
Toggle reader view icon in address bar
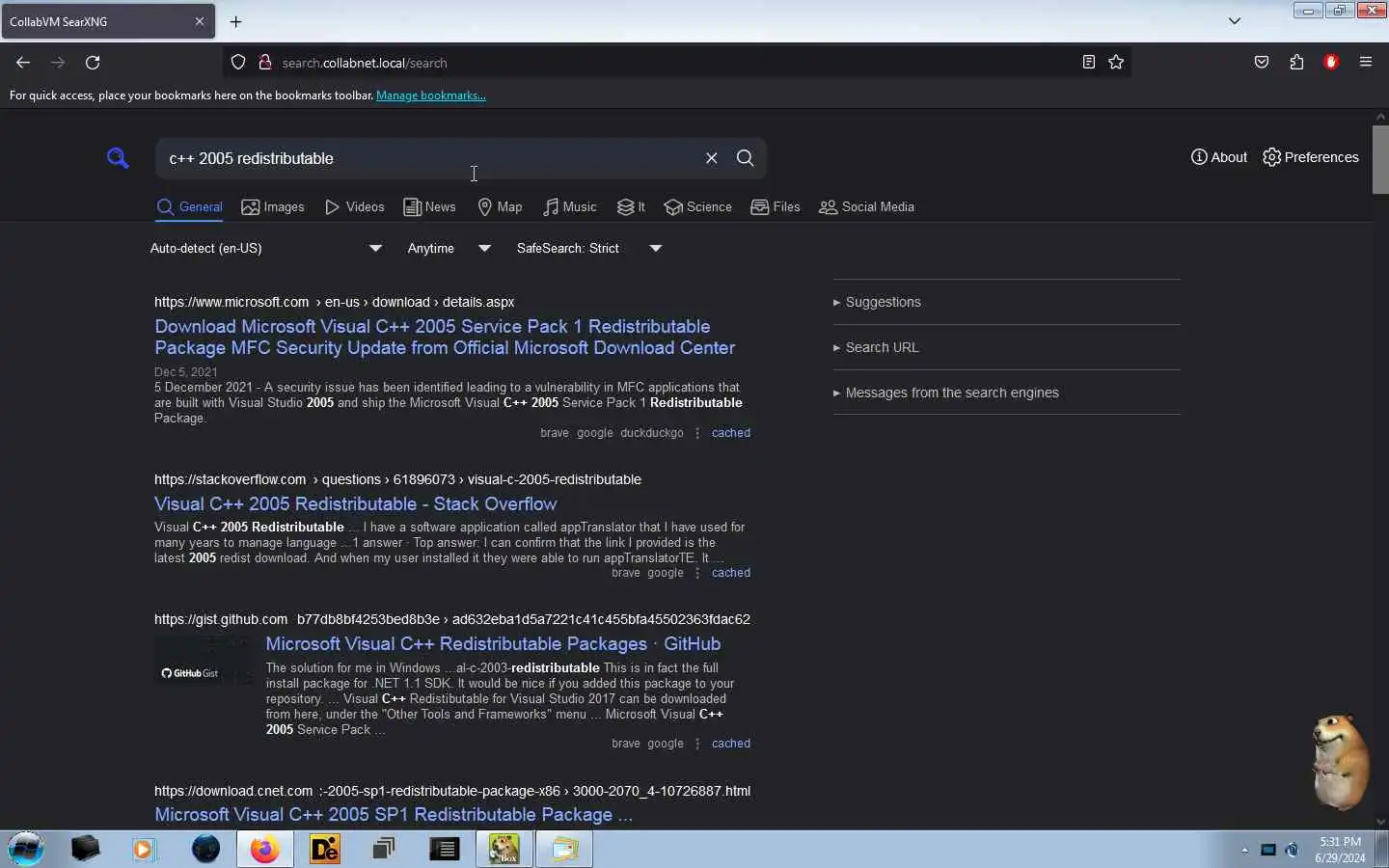pos(1089,63)
